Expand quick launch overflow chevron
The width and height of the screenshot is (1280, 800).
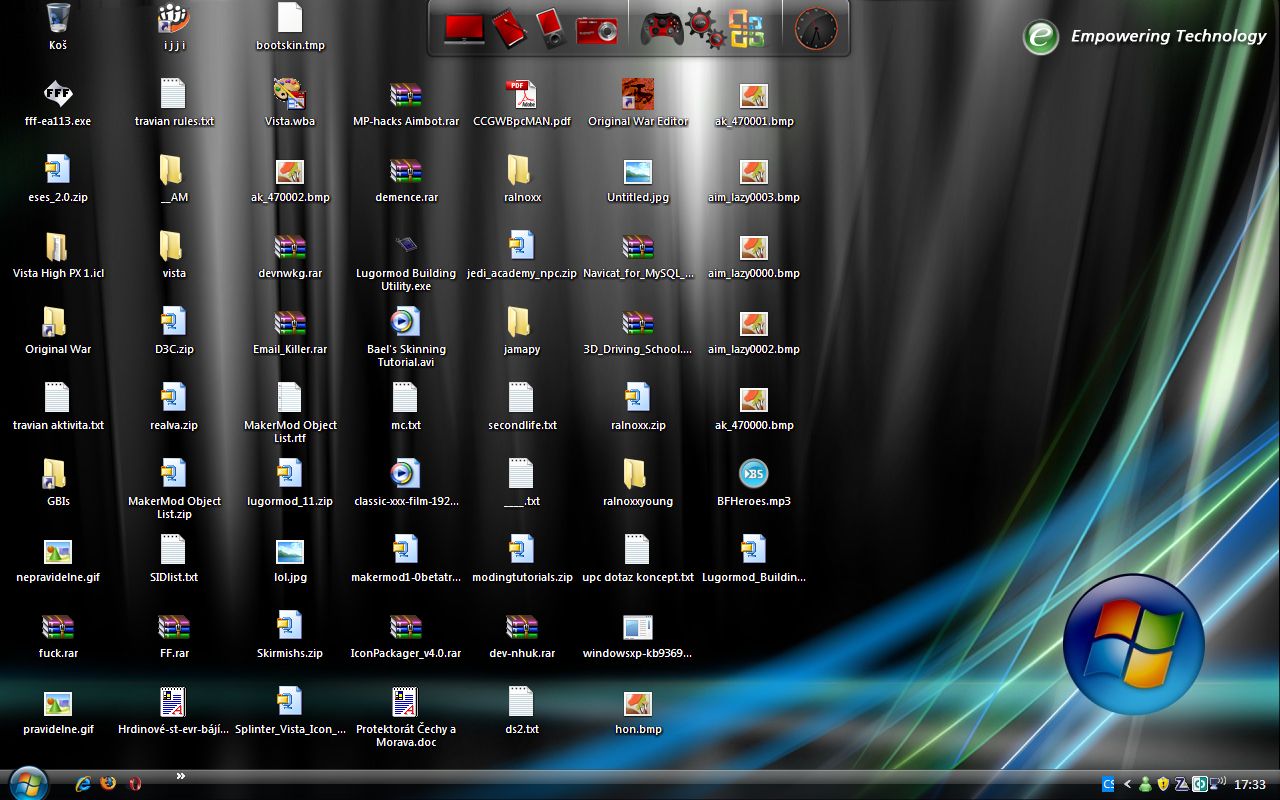coord(181,776)
